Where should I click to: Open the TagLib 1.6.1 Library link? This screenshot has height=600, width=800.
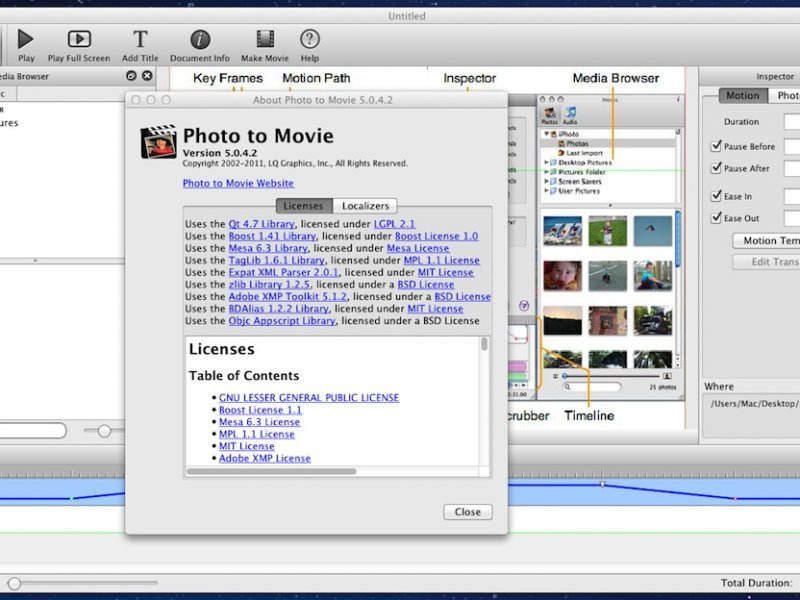click(276, 261)
